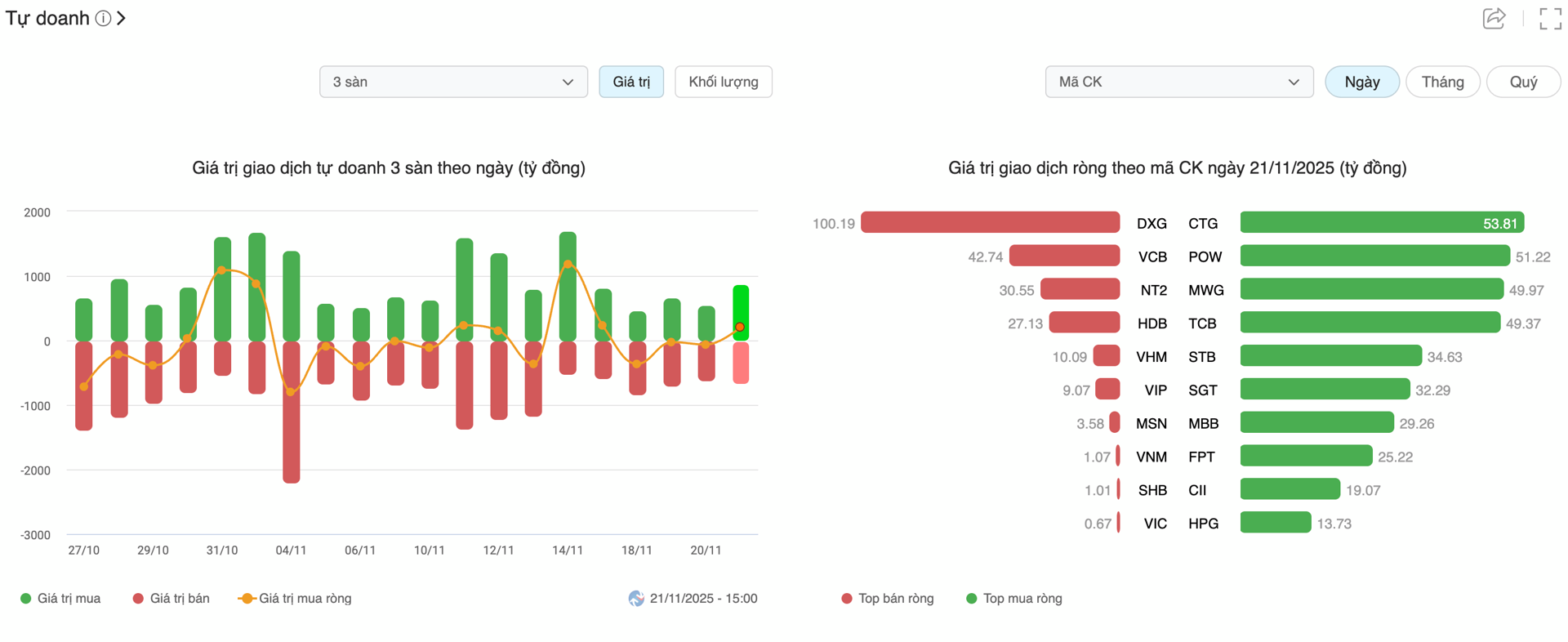This screenshot has width=1568, height=642.
Task: Click the green Top mua ròng legend dot
Action: [x=971, y=599]
